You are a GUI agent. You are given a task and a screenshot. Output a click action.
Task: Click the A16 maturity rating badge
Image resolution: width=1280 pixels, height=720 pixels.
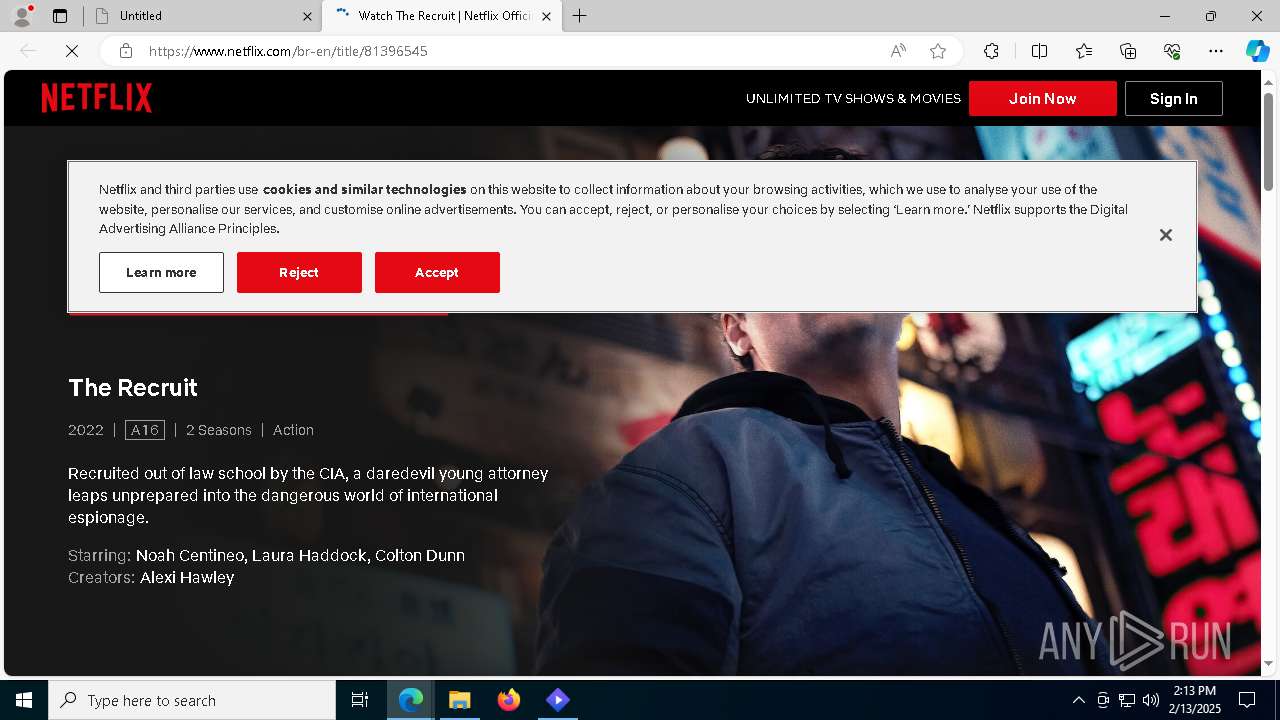point(145,430)
